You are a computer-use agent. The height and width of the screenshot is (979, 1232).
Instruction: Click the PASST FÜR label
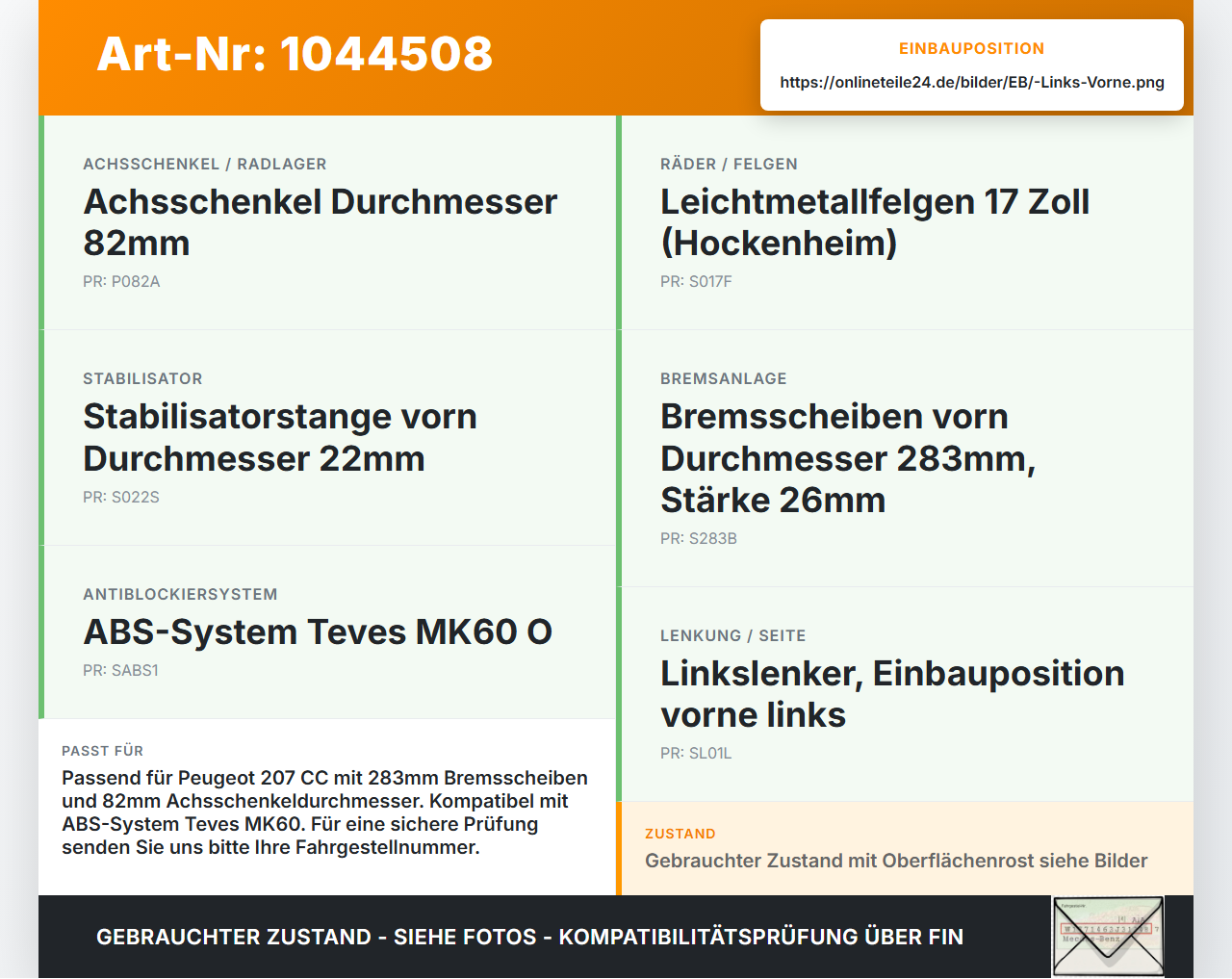coord(102,751)
